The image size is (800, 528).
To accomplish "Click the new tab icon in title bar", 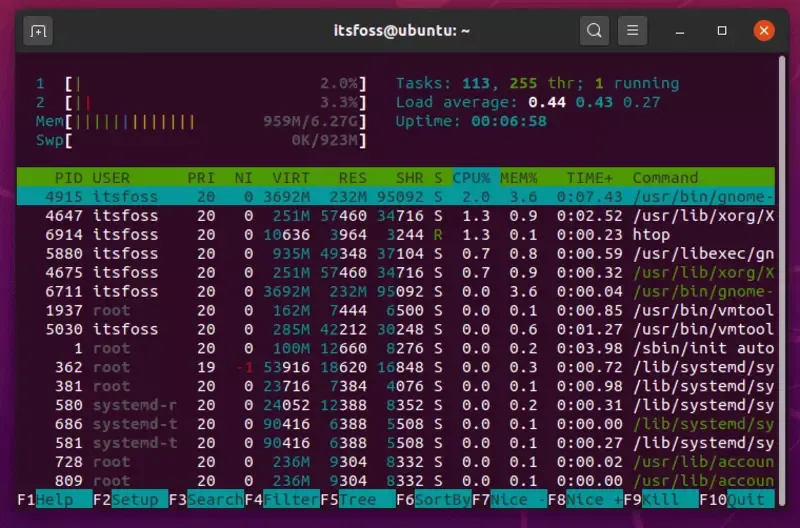I will point(38,31).
